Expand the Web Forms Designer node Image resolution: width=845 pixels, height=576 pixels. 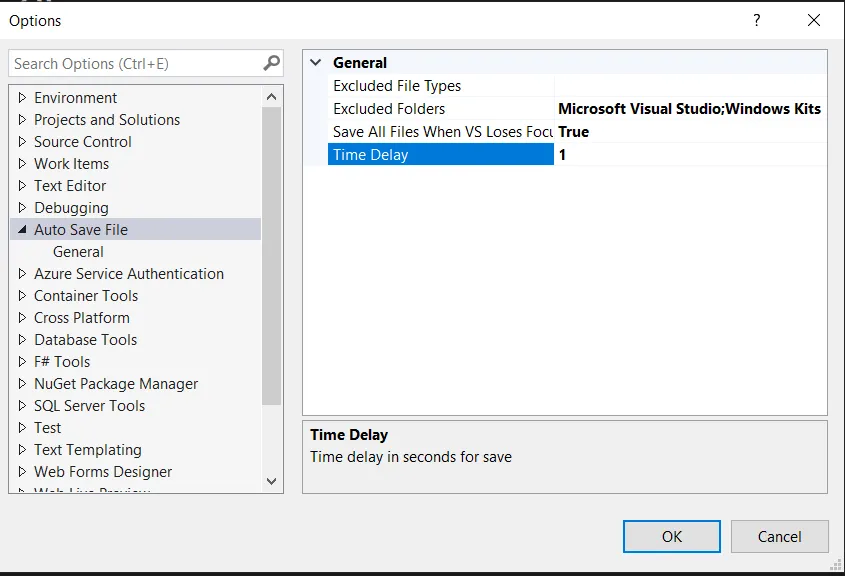pyautogui.click(x=22, y=471)
